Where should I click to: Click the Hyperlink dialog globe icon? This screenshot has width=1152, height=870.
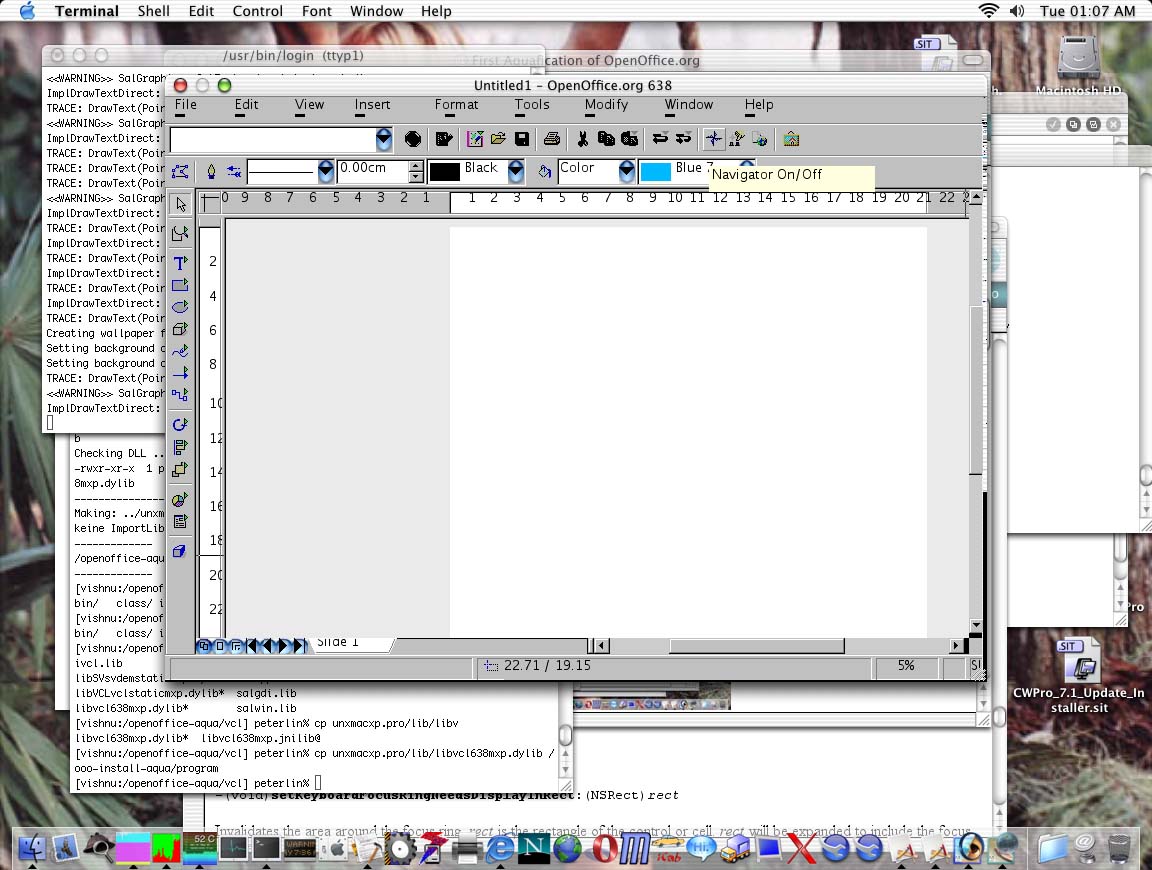pyautogui.click(x=760, y=139)
